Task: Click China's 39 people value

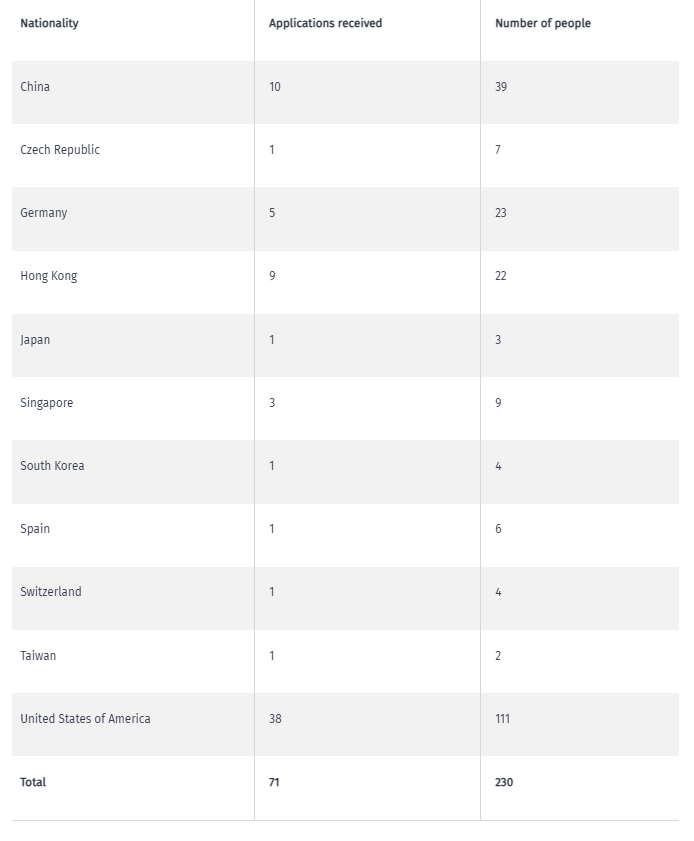Action: coord(501,86)
